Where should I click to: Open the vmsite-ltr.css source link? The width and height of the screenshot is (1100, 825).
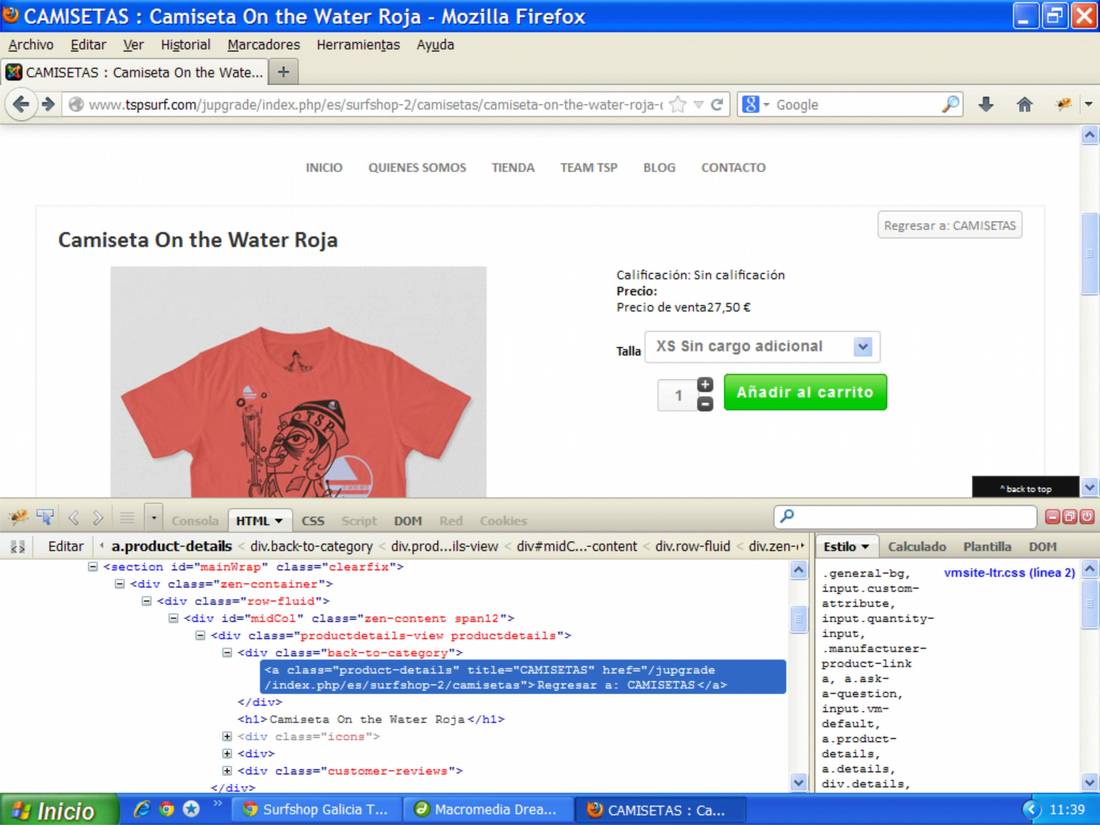click(1010, 572)
